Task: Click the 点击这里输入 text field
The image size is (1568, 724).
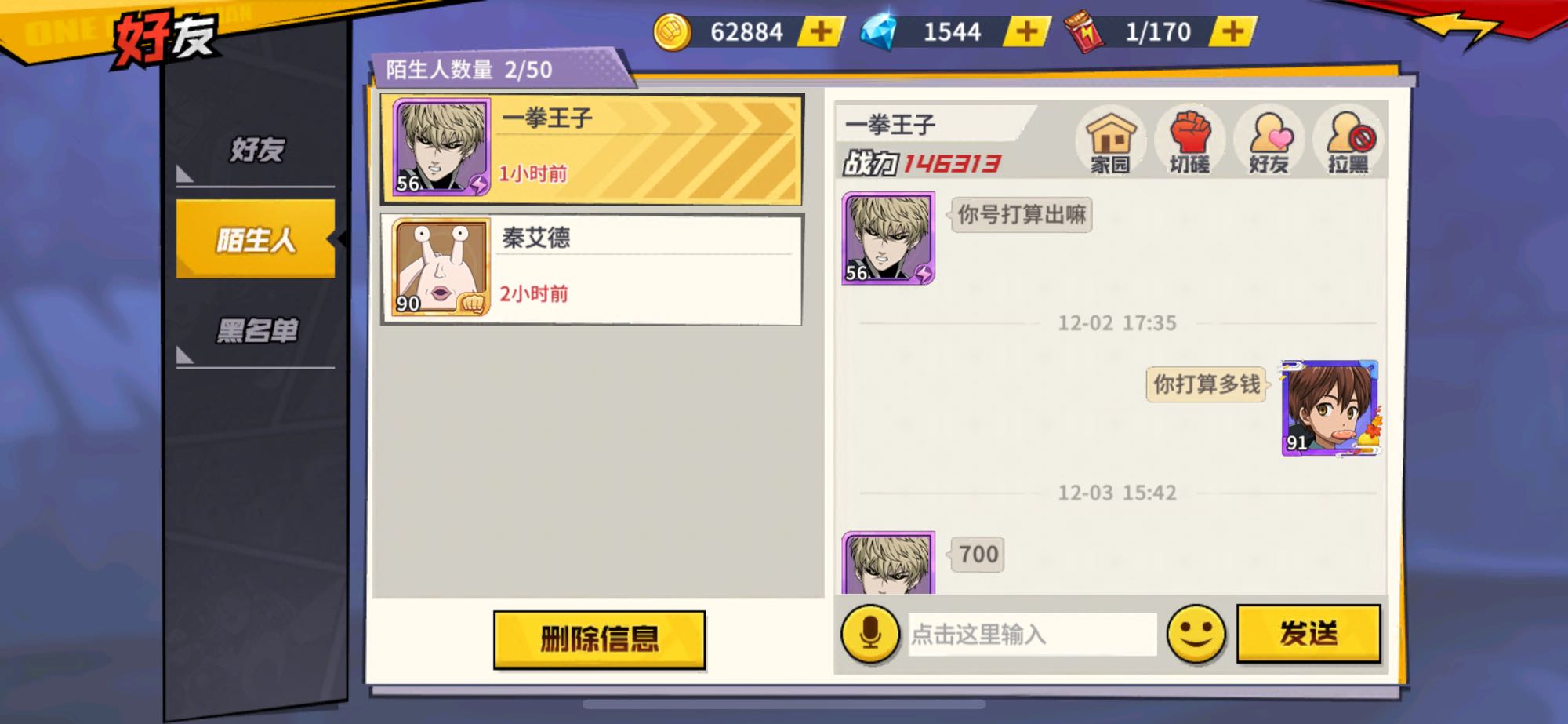Action: 1032,634
